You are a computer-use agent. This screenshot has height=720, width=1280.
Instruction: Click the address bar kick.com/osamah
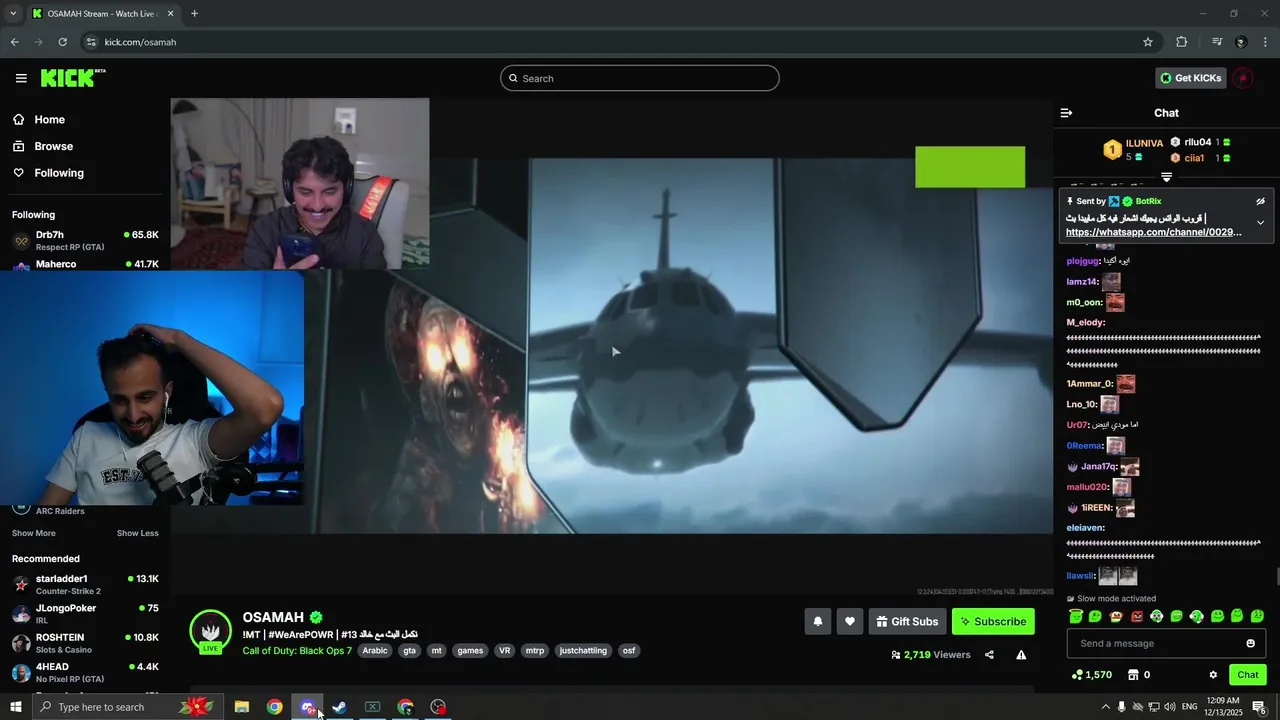(140, 42)
